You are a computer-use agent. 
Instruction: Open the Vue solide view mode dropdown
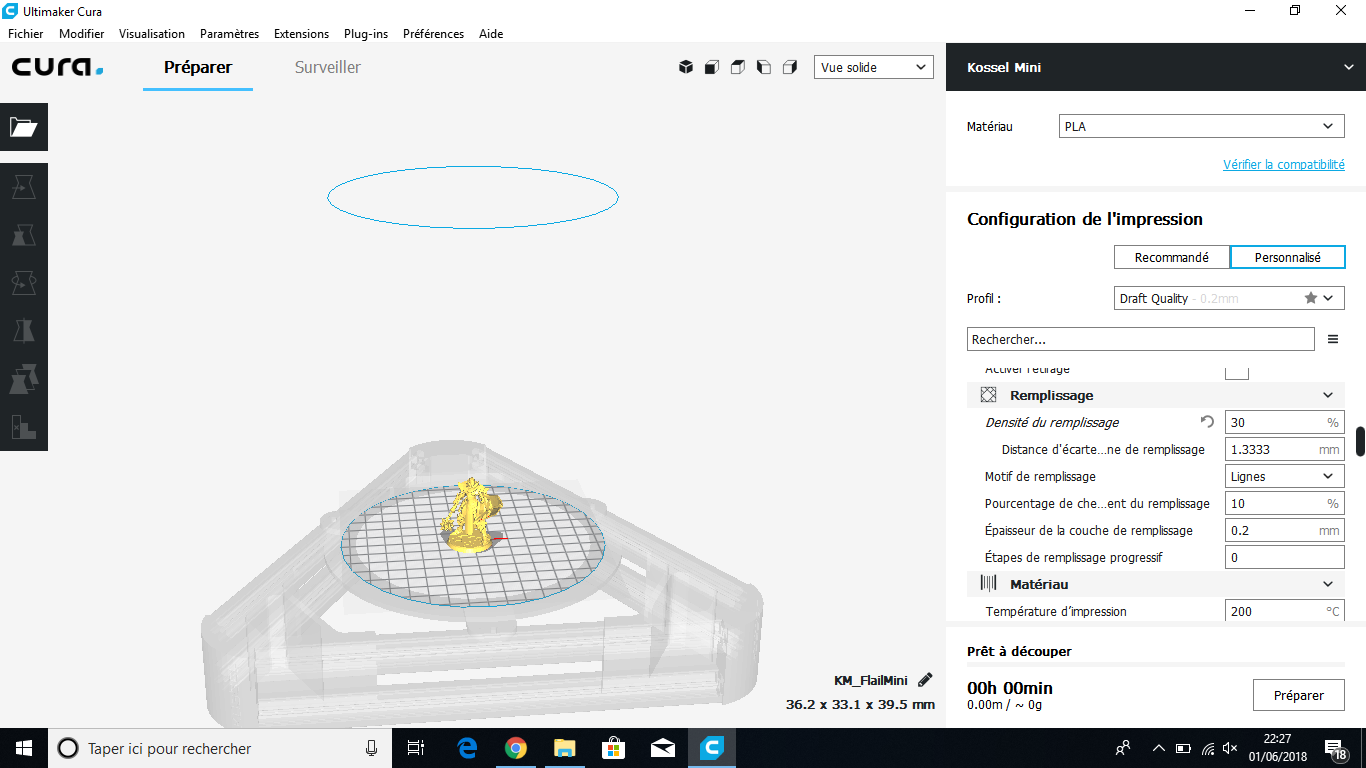coord(874,67)
